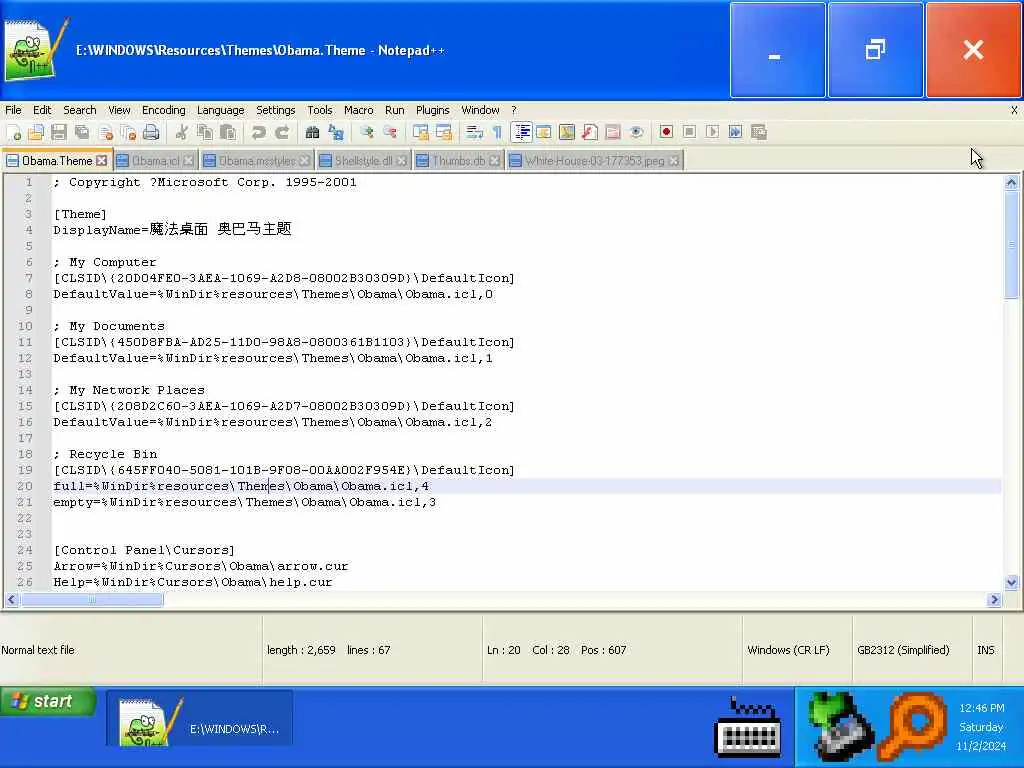Click the Stop Recording macro icon
This screenshot has height=768, width=1024.
tap(689, 133)
